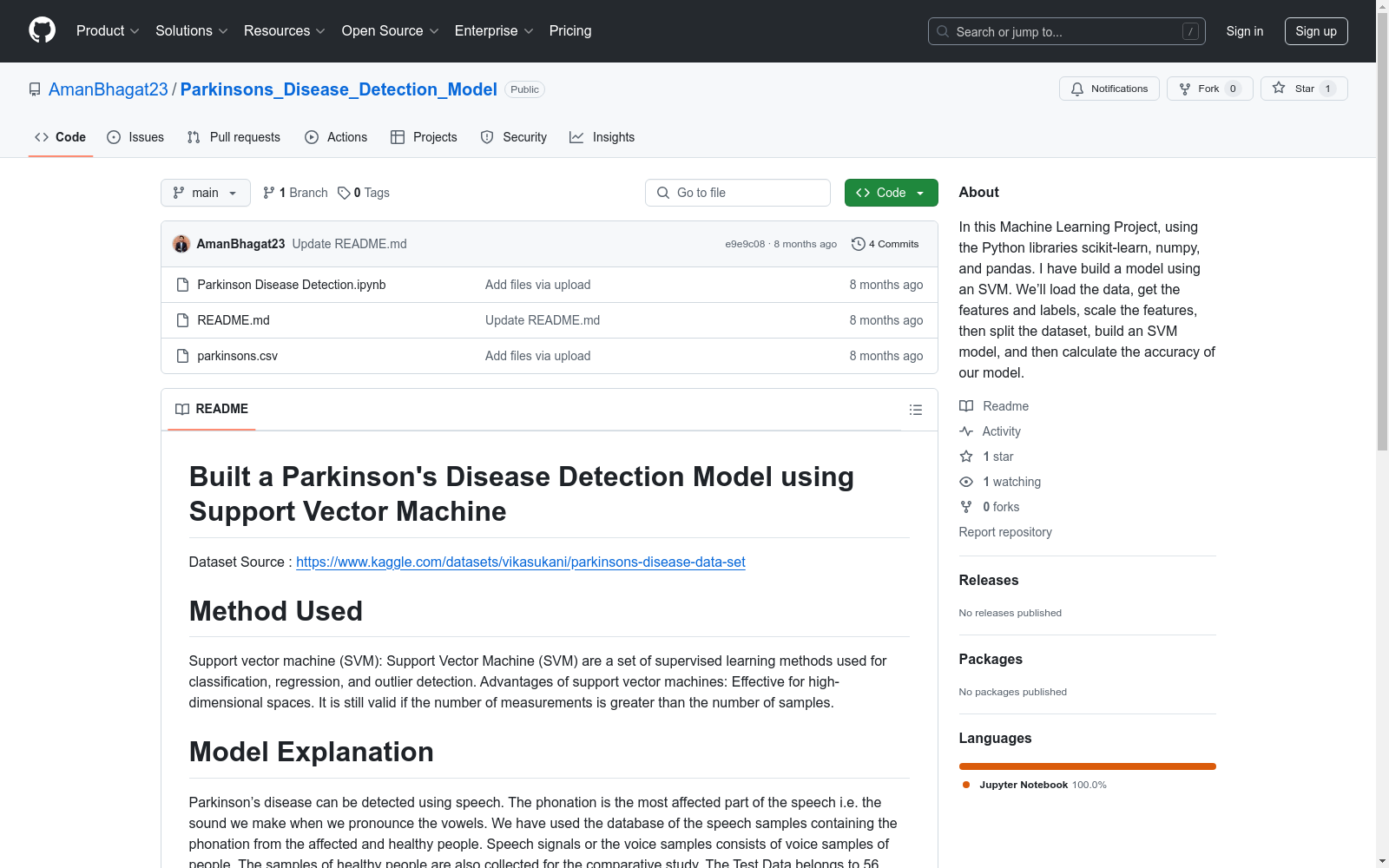Open the Actions tab
Viewport: 1389px width, 868px height.
coord(336,137)
